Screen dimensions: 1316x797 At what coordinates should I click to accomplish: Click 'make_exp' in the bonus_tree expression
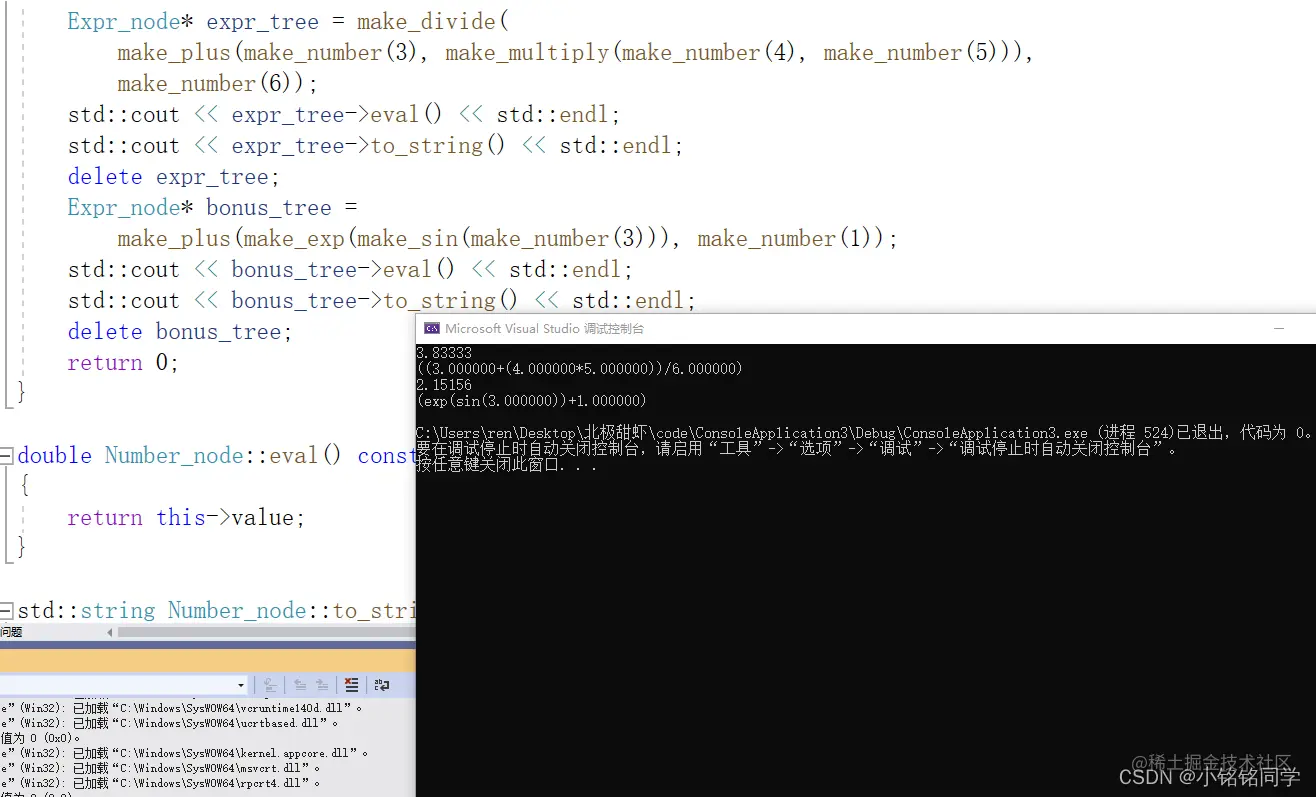(x=294, y=238)
